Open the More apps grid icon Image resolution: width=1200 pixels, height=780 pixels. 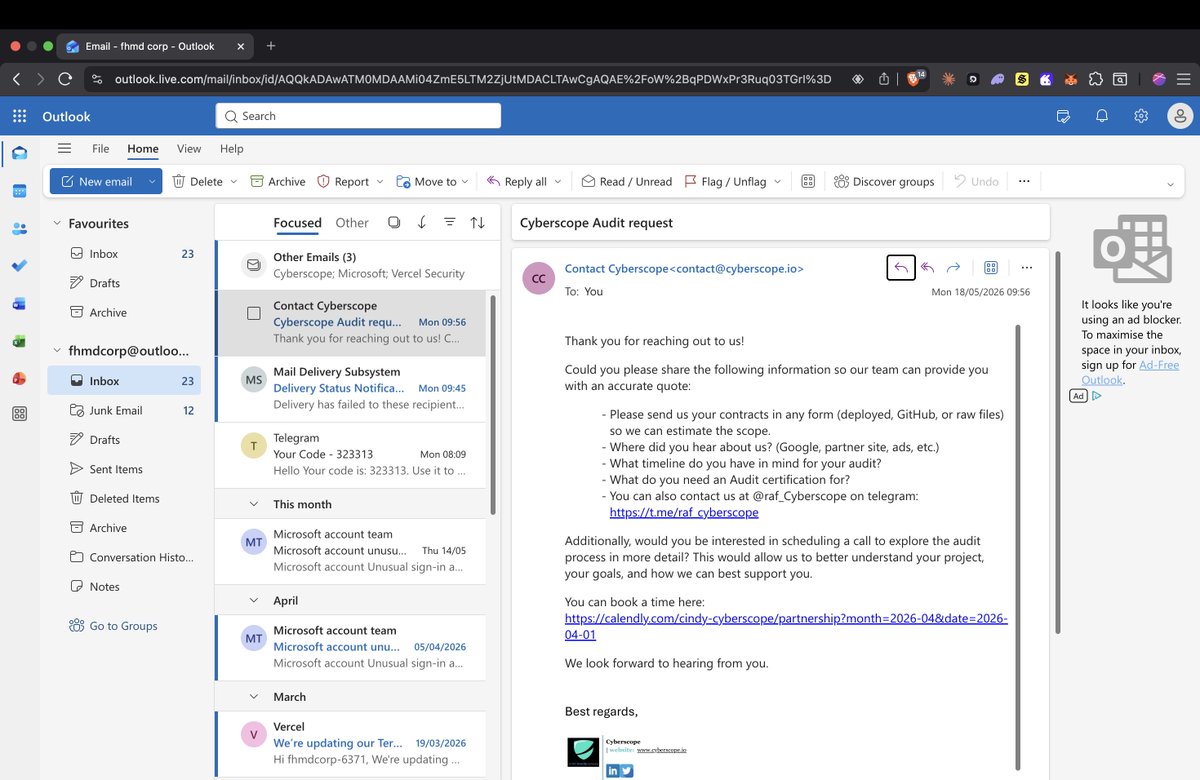[x=19, y=414]
